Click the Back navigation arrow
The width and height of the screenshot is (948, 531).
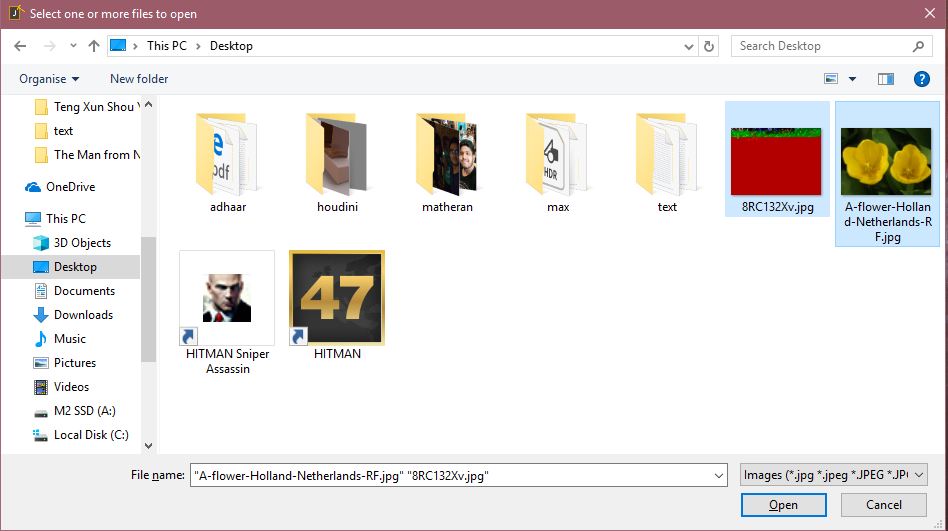(x=22, y=46)
